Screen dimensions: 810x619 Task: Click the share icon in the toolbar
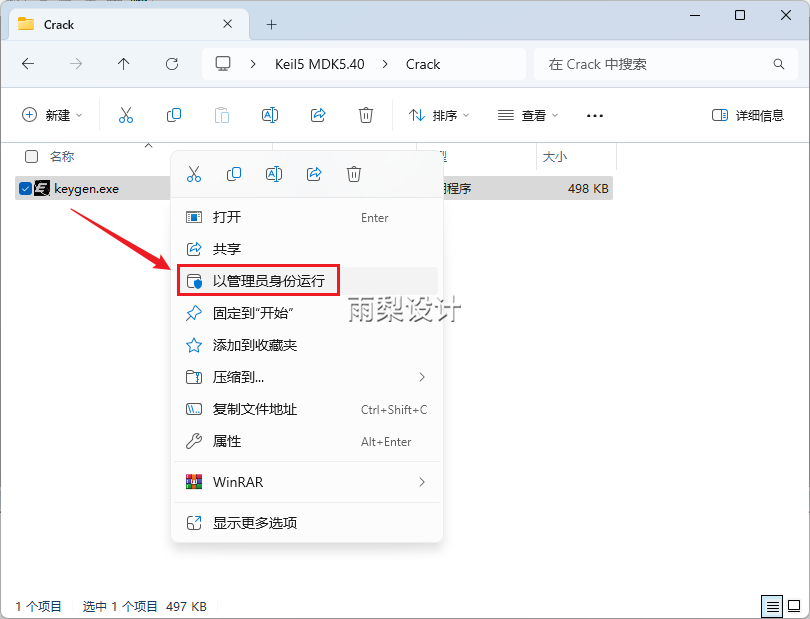tap(318, 115)
